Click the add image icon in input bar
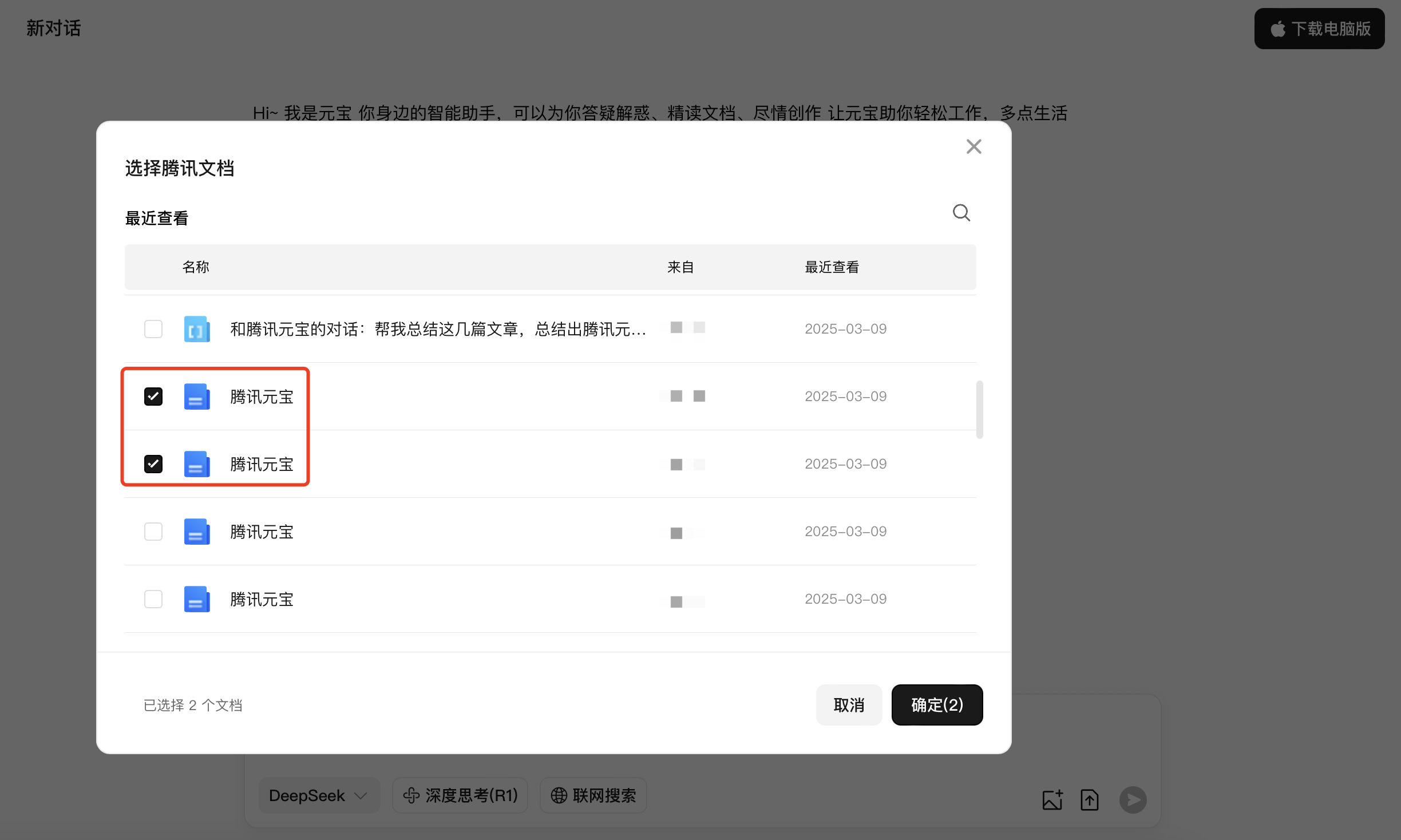 [x=1052, y=799]
